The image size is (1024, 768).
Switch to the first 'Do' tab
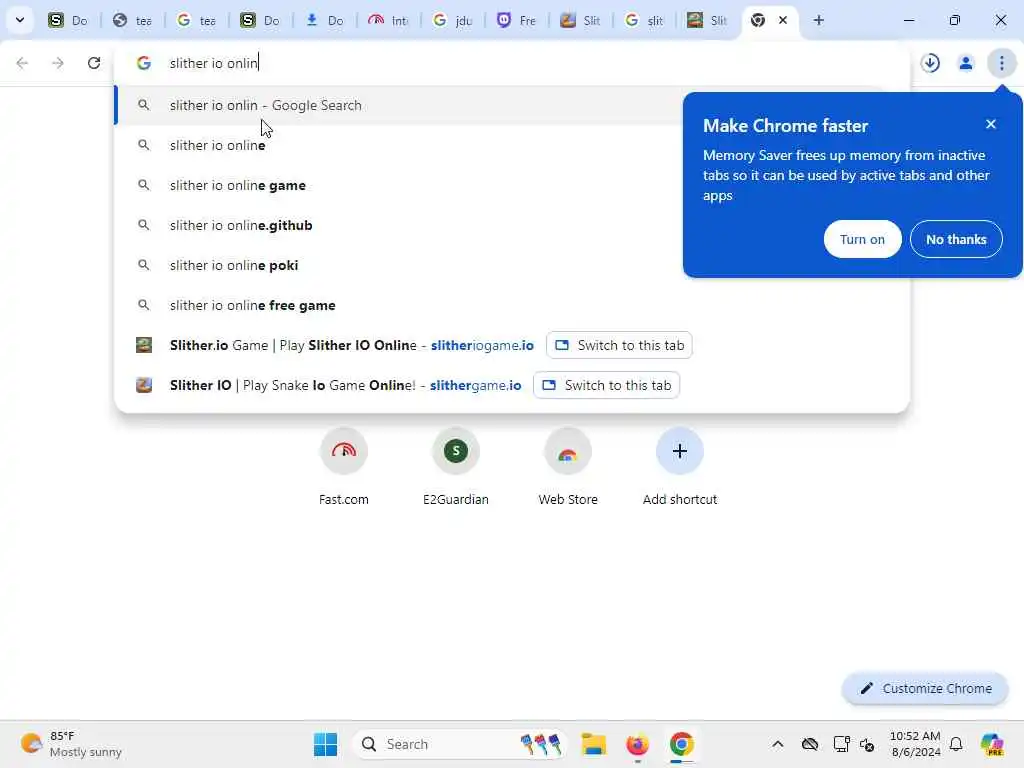(x=67, y=20)
